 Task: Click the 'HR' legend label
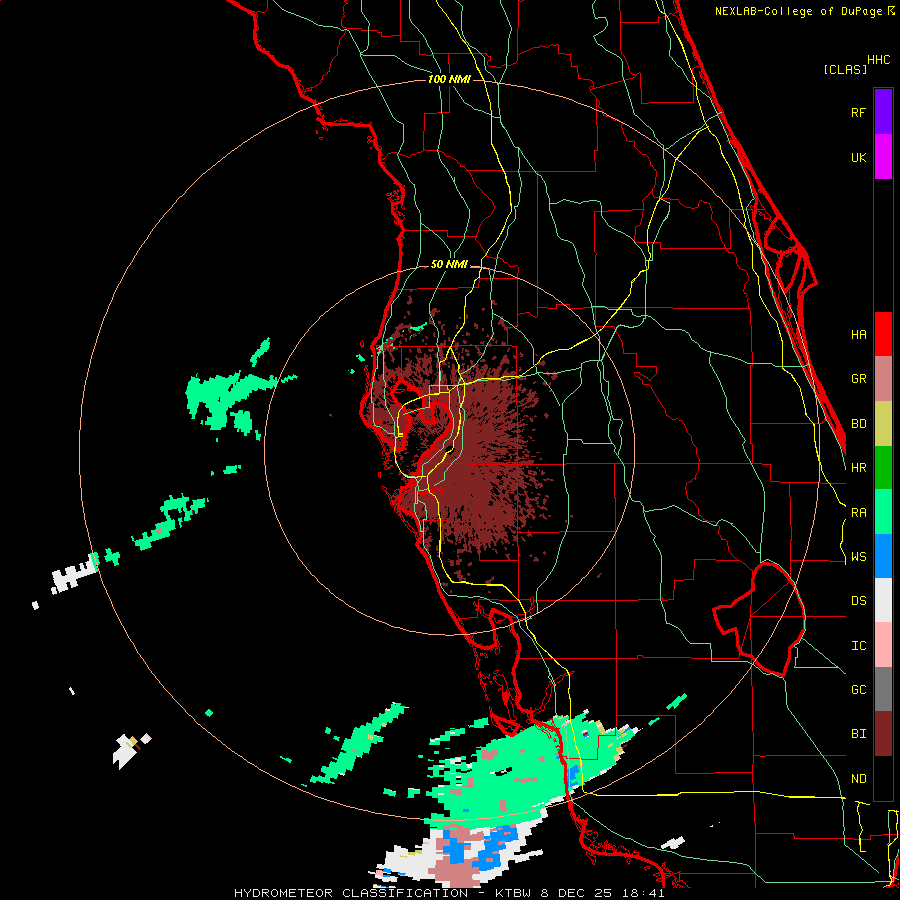point(859,468)
